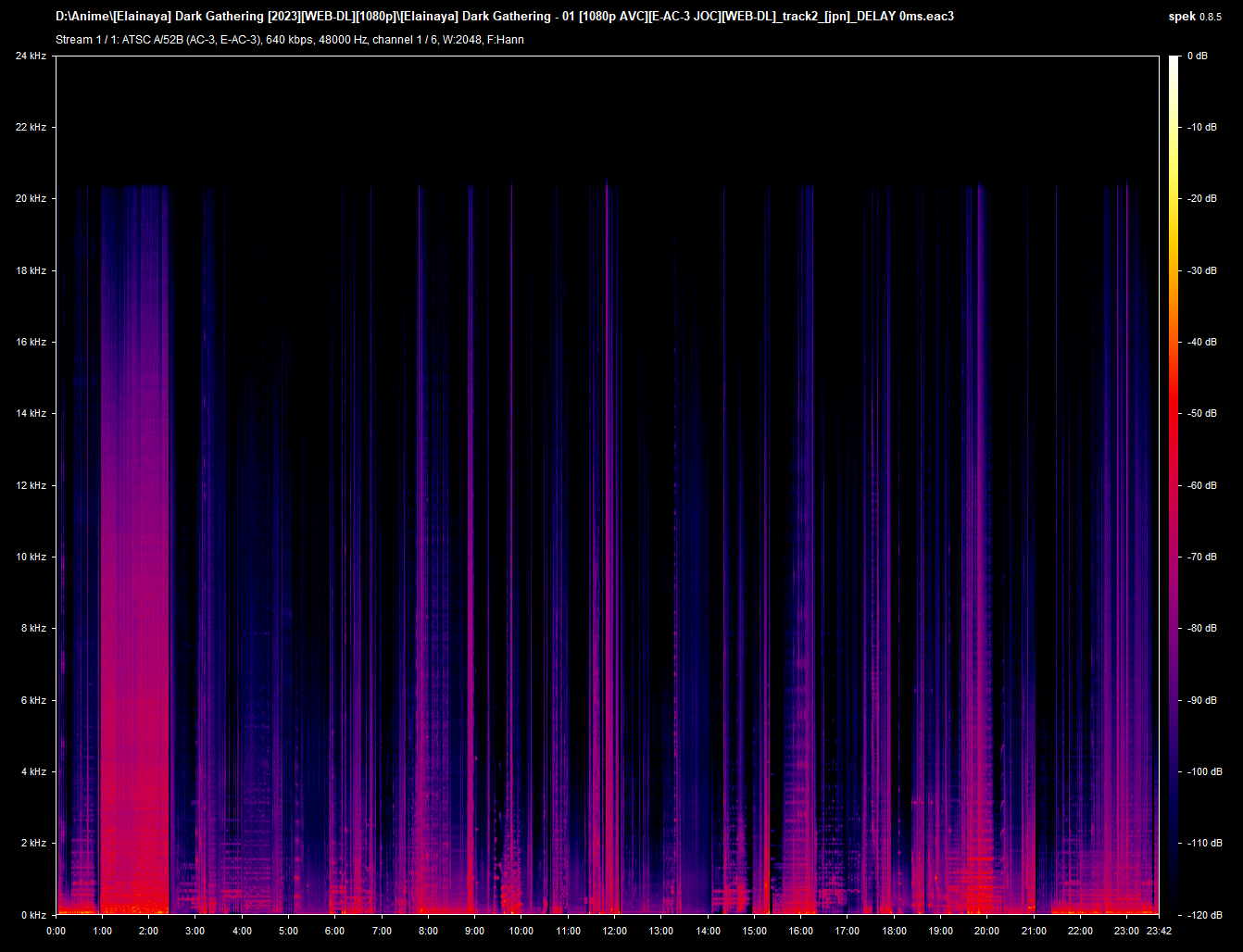Select the 8:00 time label
This screenshot has height=952, width=1243.
(x=428, y=931)
